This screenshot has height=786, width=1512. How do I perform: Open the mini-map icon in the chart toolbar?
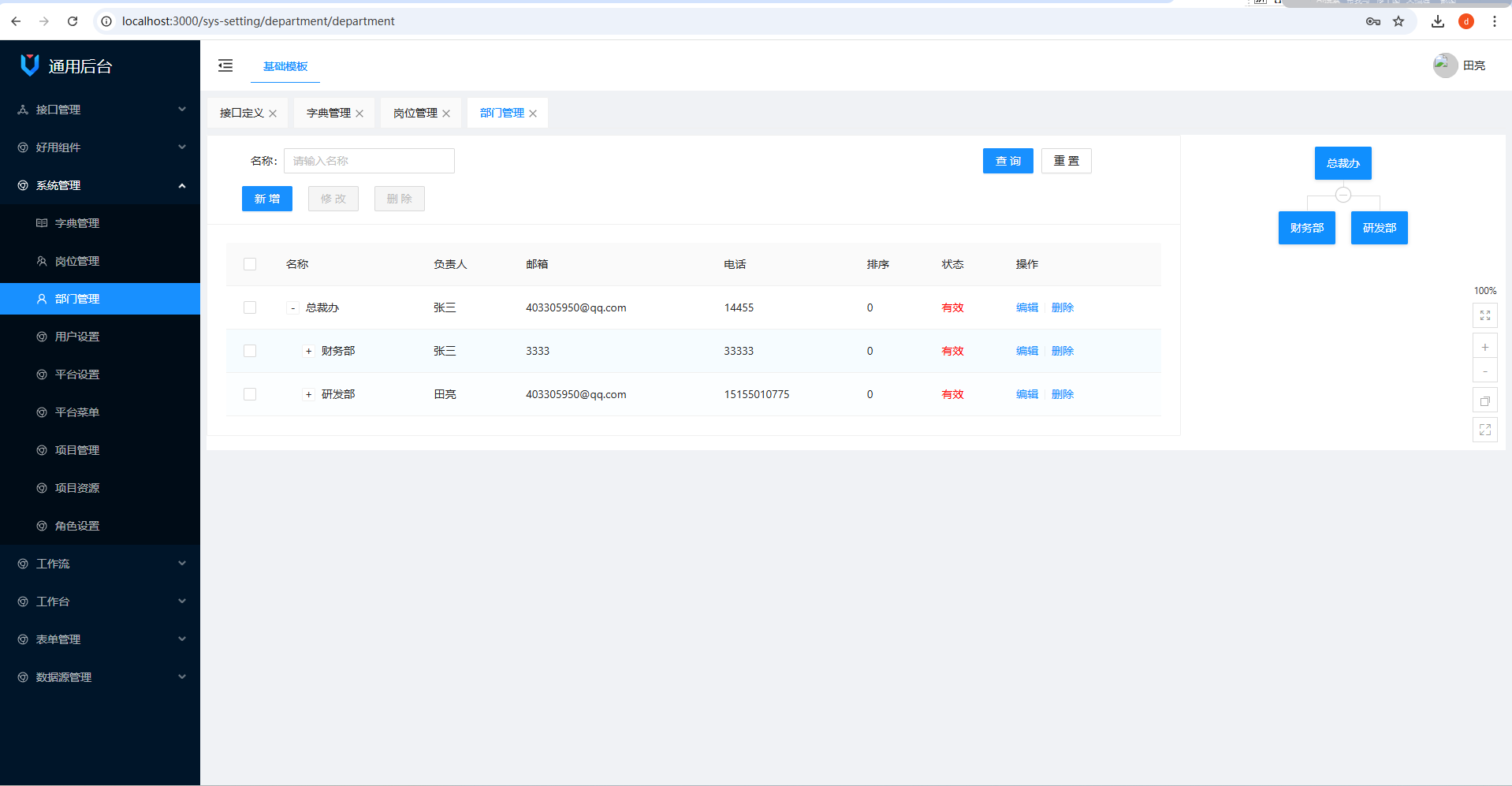(1485, 400)
